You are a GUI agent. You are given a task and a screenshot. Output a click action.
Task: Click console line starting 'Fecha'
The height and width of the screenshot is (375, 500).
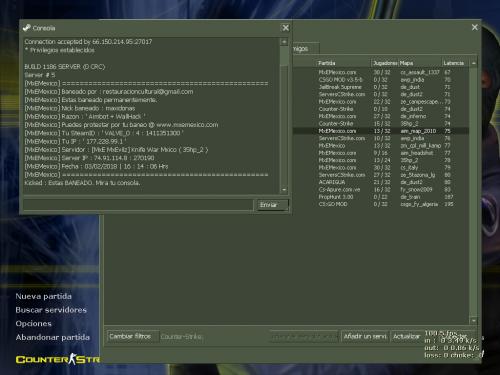coord(96,166)
